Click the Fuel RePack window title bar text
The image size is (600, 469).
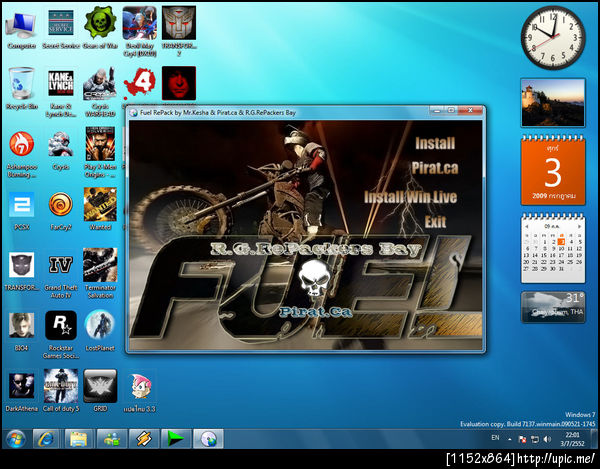click(x=218, y=112)
